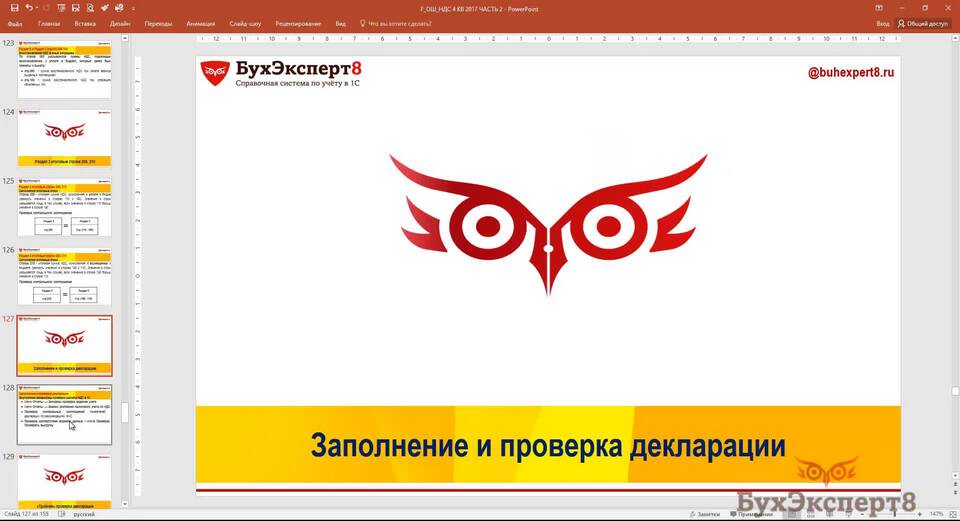Select slide 123 thumbnail
The image size is (960, 521).
click(x=64, y=69)
